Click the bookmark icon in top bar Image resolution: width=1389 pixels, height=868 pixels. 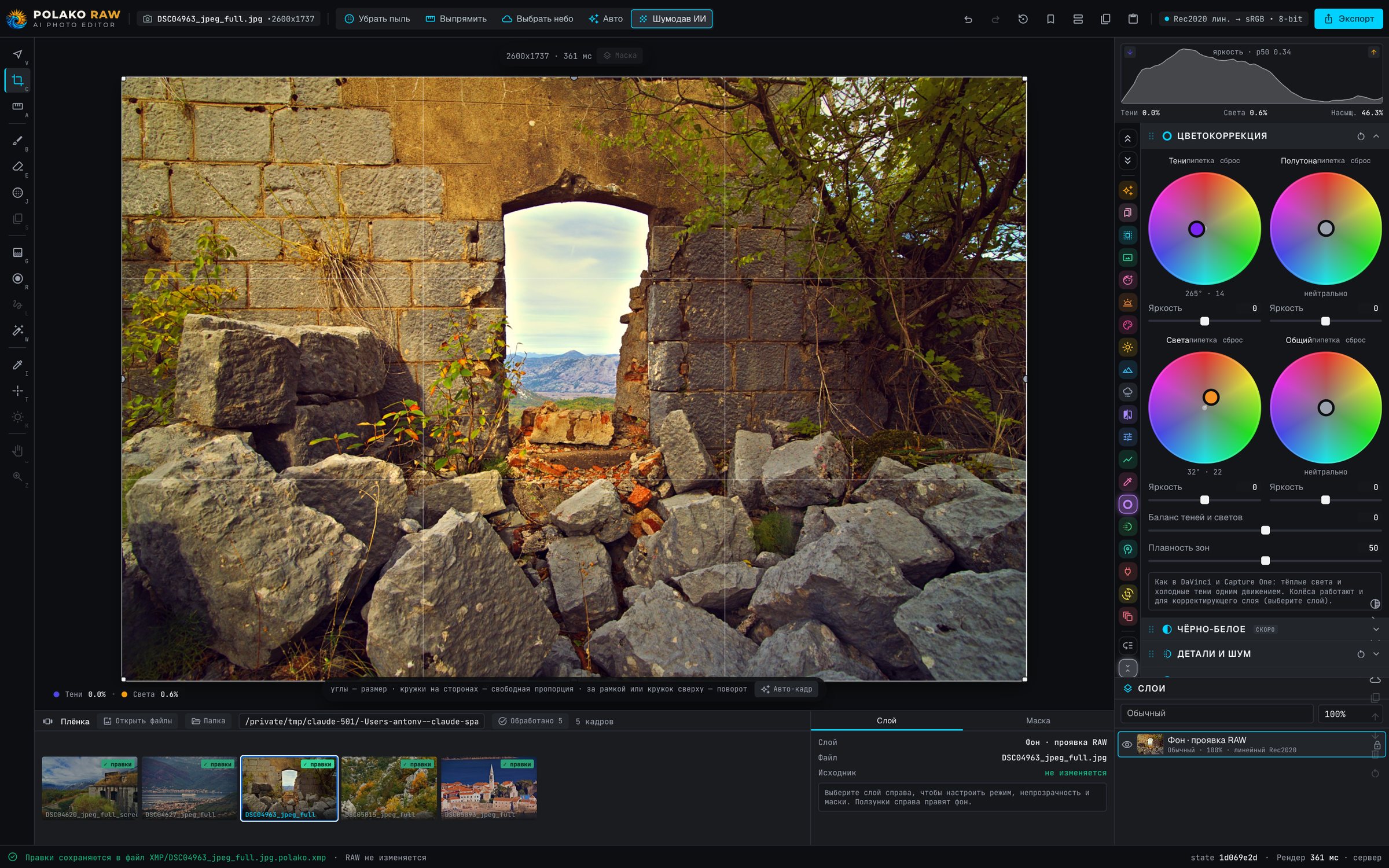coord(1050,19)
